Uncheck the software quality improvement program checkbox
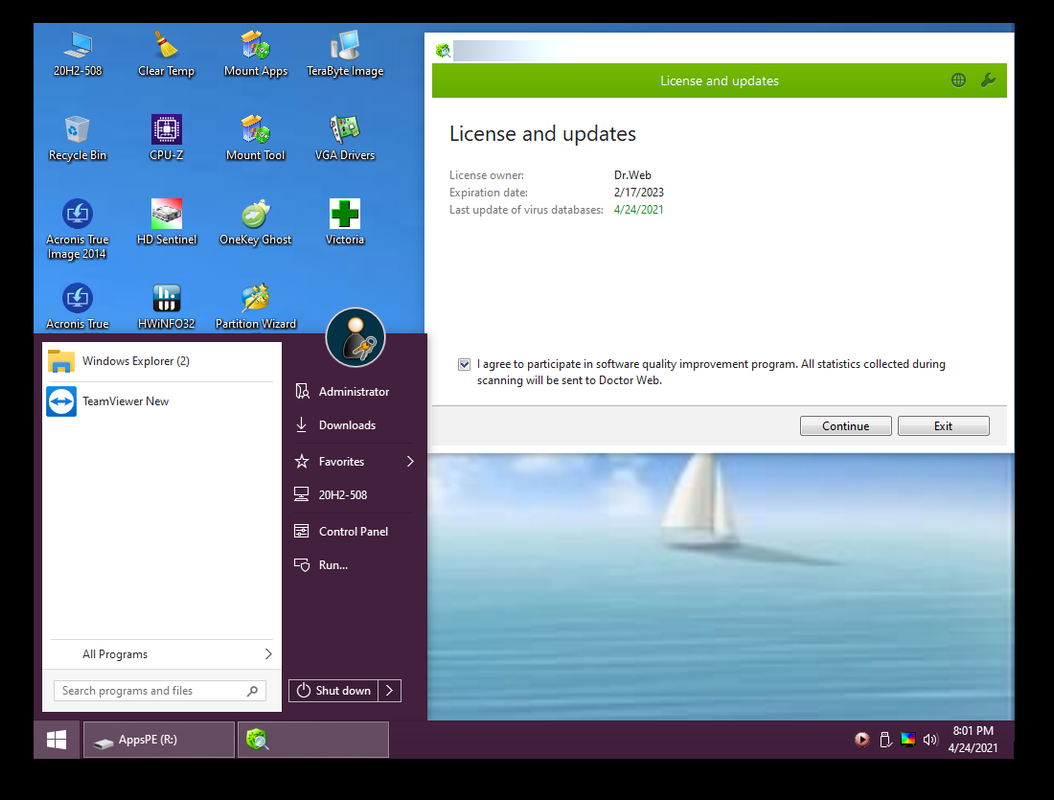 pos(464,364)
